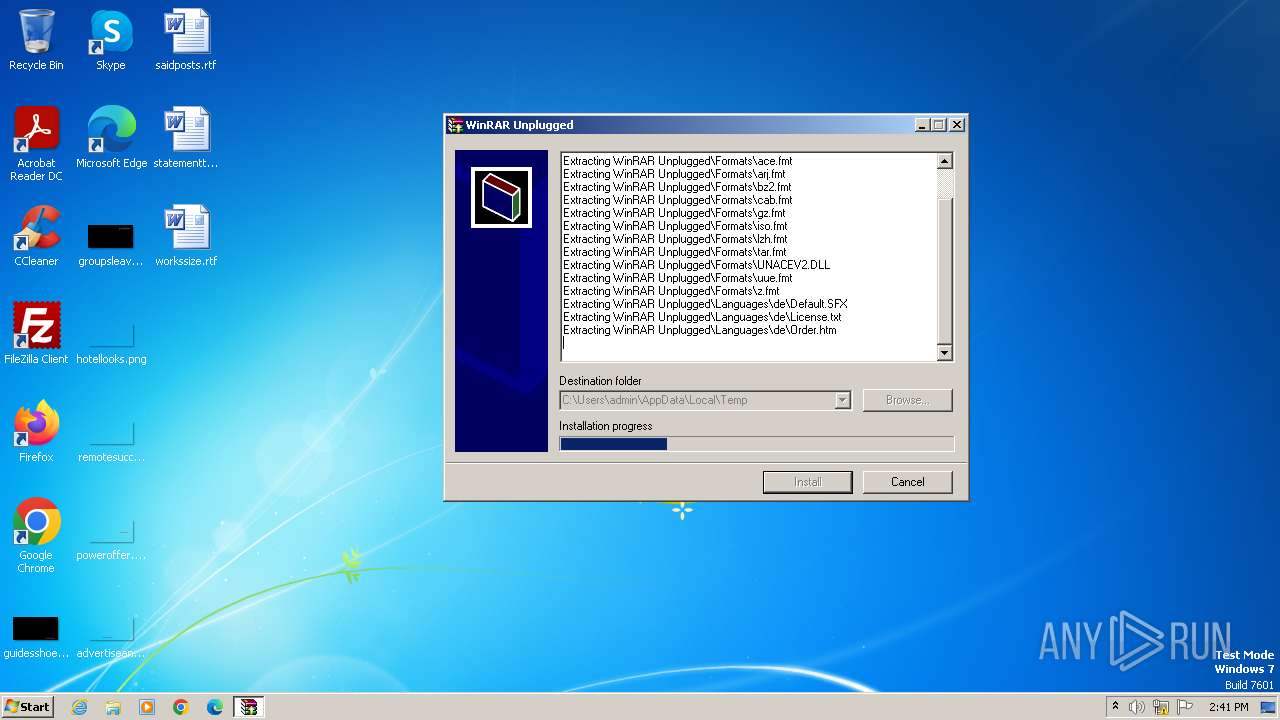Select the log line ending gz.fmt
The height and width of the screenshot is (720, 1280).
(674, 213)
